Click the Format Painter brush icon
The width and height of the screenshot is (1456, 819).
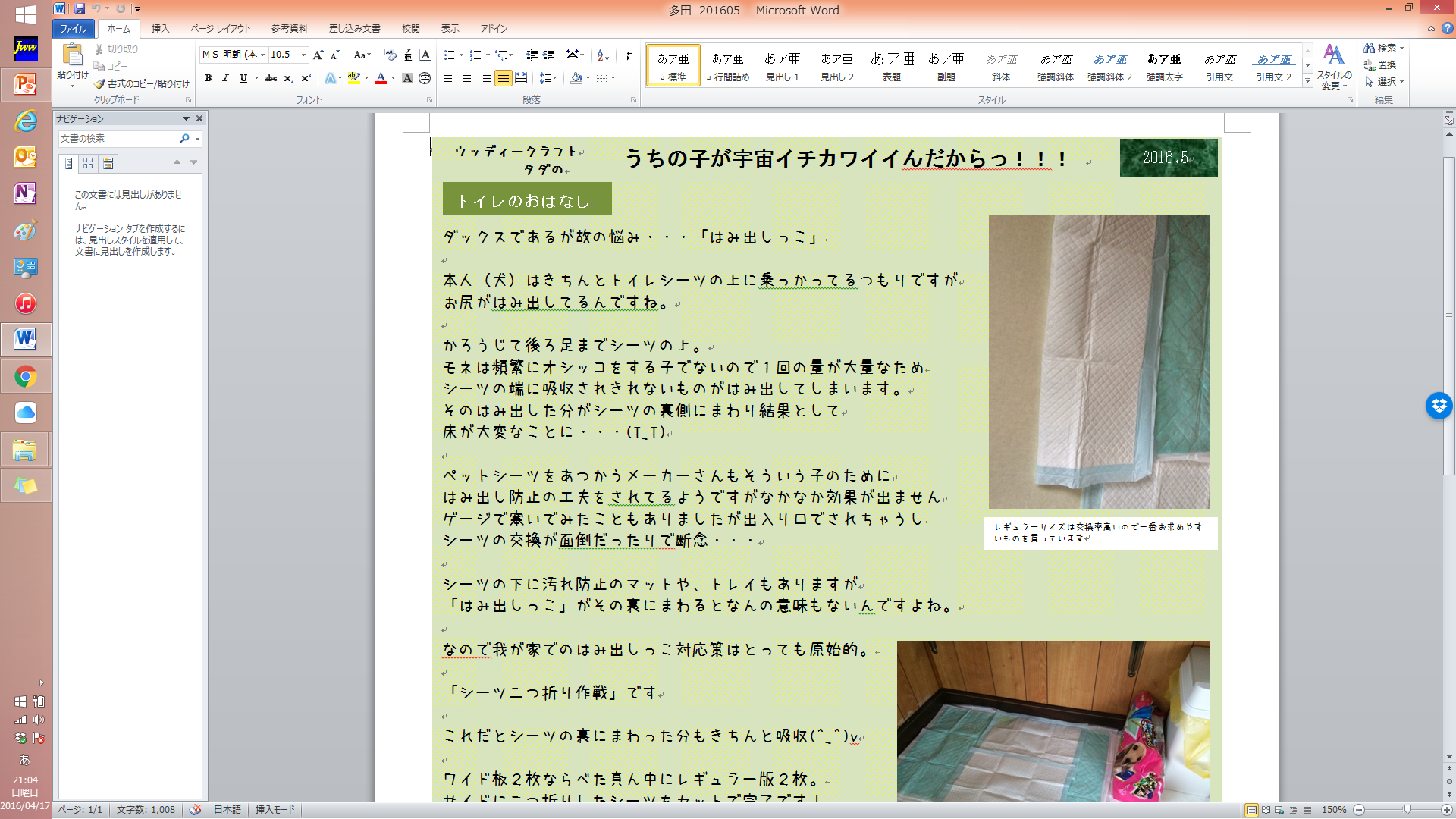click(99, 83)
